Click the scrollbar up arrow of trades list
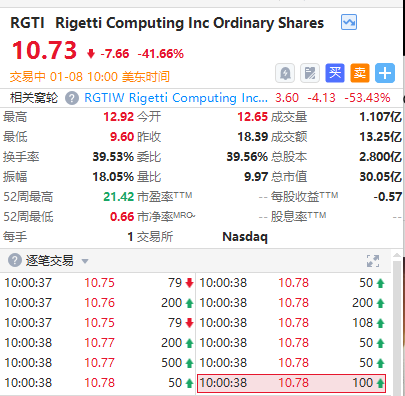 tap(397, 256)
